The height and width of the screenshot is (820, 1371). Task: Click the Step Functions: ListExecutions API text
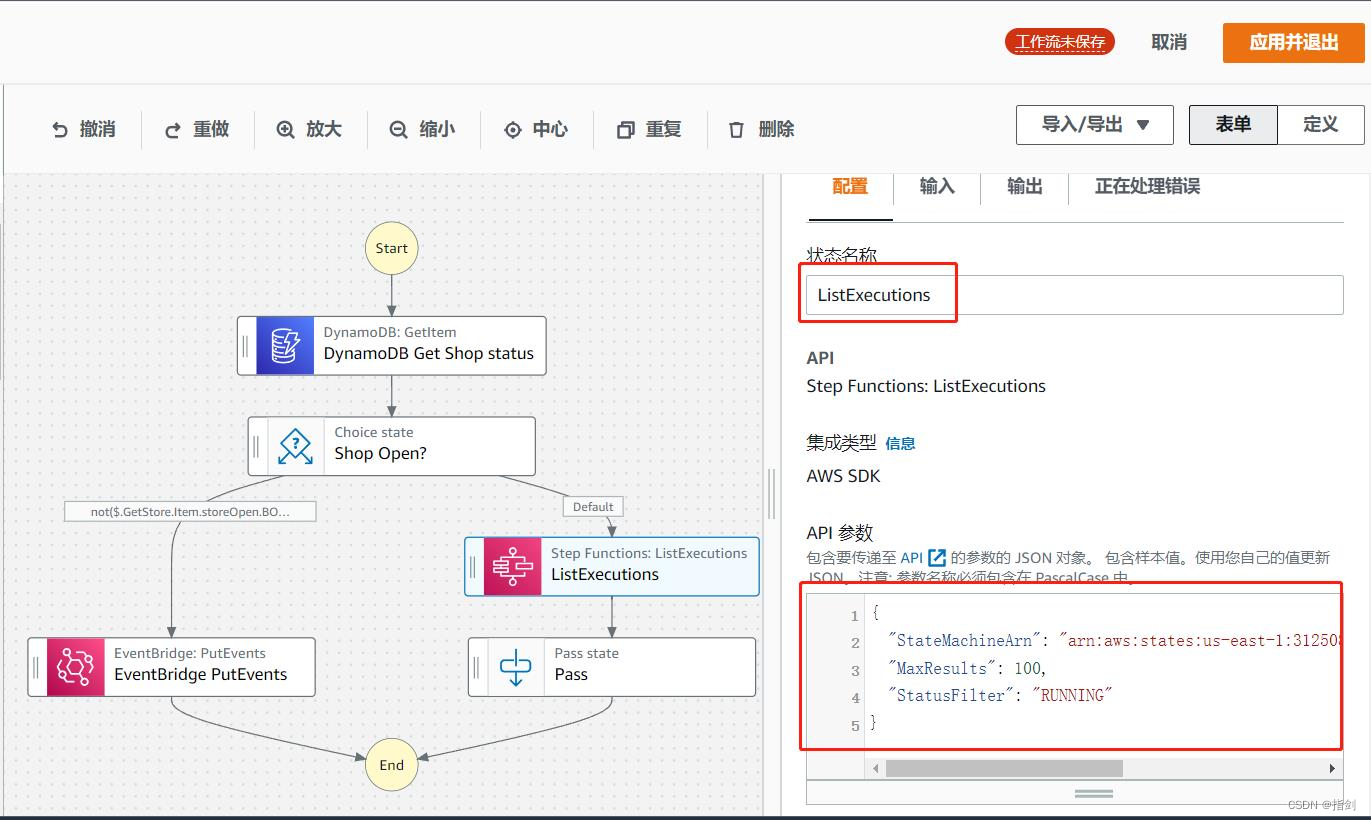tap(926, 386)
